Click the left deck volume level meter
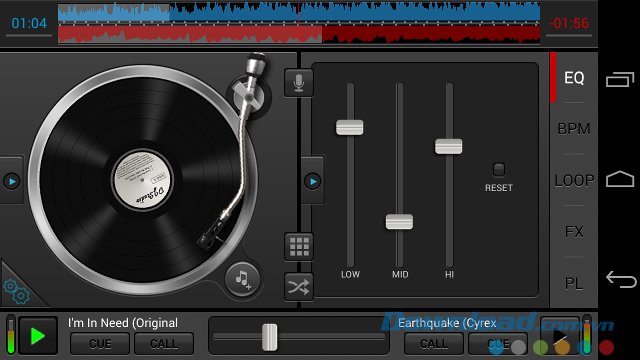Screen dimensions: 640x360 (x=11, y=335)
